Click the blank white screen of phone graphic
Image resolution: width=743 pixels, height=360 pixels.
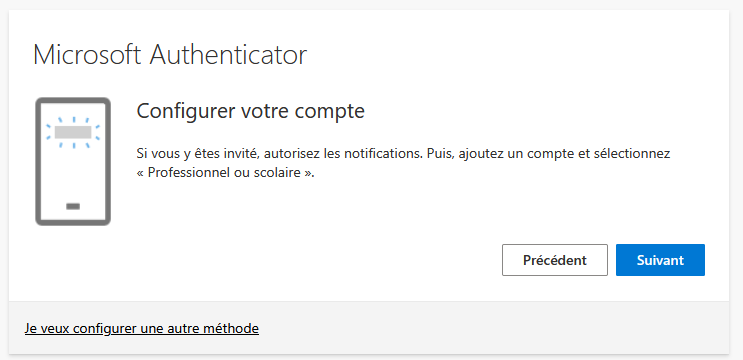[73, 173]
